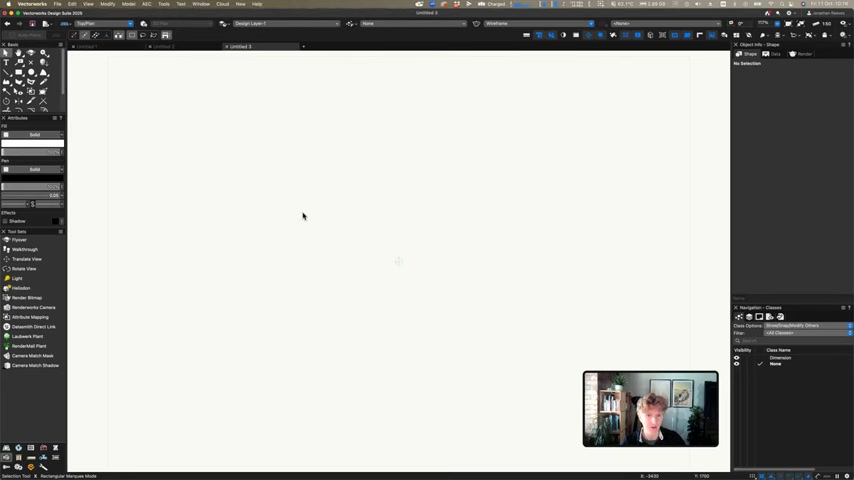This screenshot has width=854, height=480.
Task: Switch to the Render tab in Object Info
Action: coord(801,54)
